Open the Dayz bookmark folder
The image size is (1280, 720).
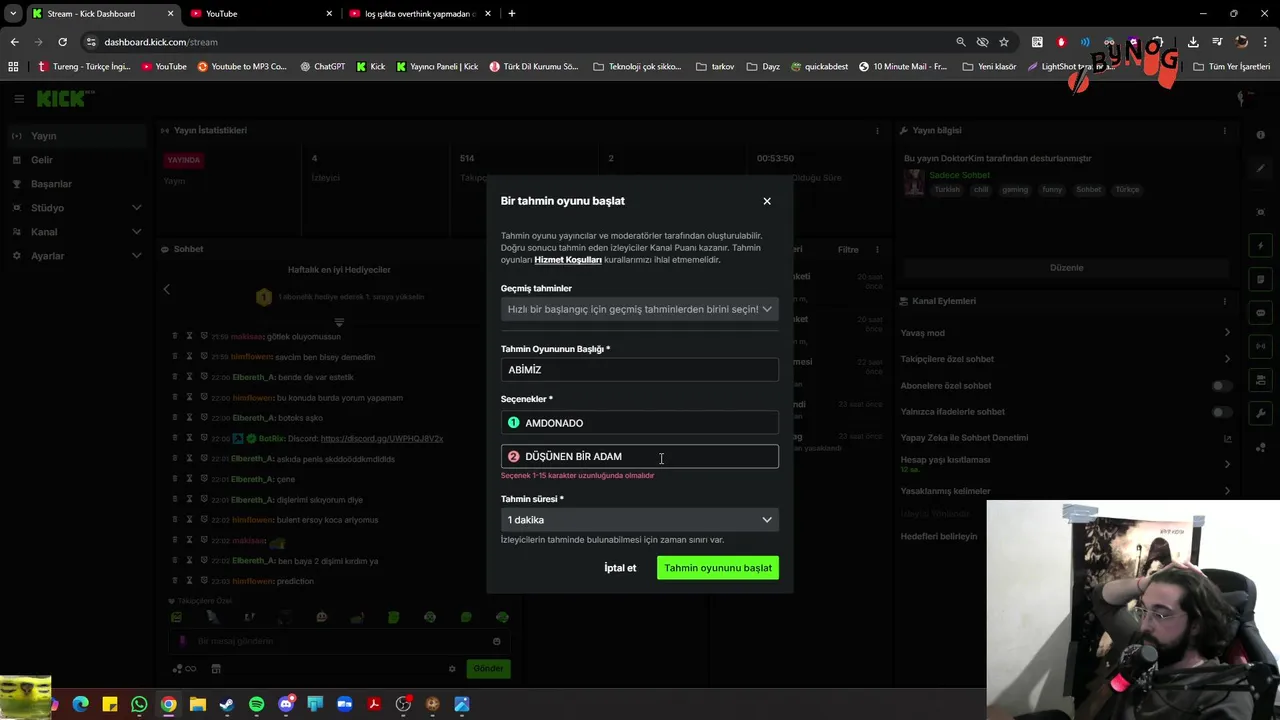pos(763,67)
